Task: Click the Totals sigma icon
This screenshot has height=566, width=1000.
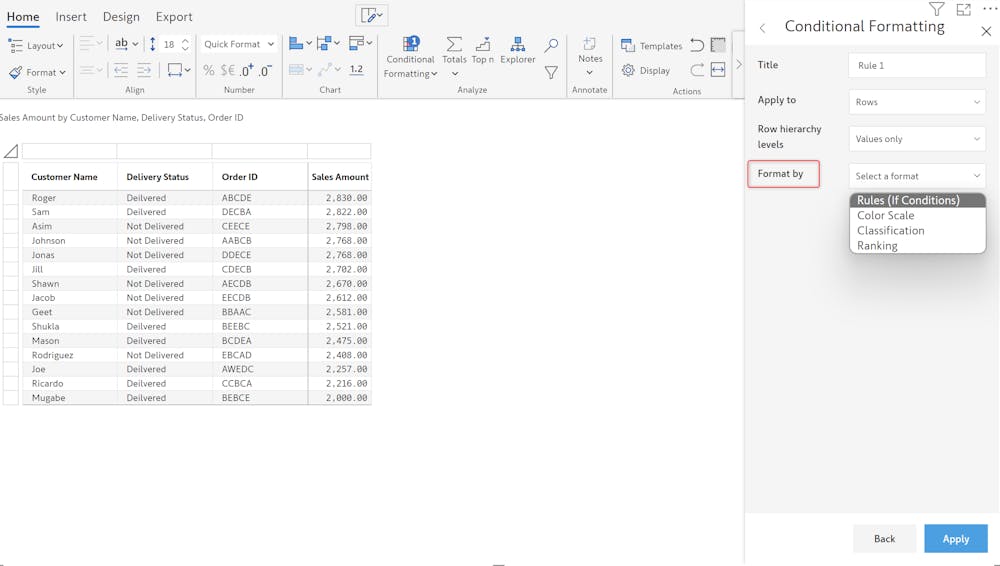Action: [454, 45]
